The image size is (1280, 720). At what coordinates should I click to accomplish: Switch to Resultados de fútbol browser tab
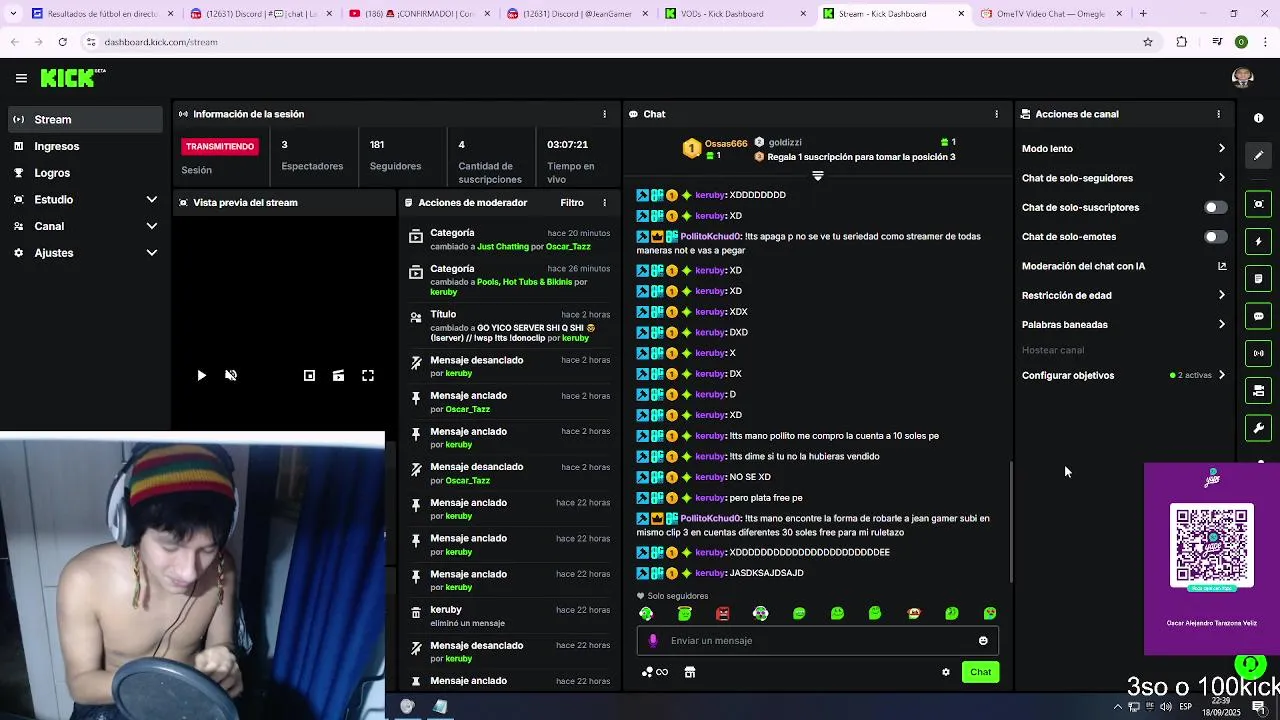100,14
